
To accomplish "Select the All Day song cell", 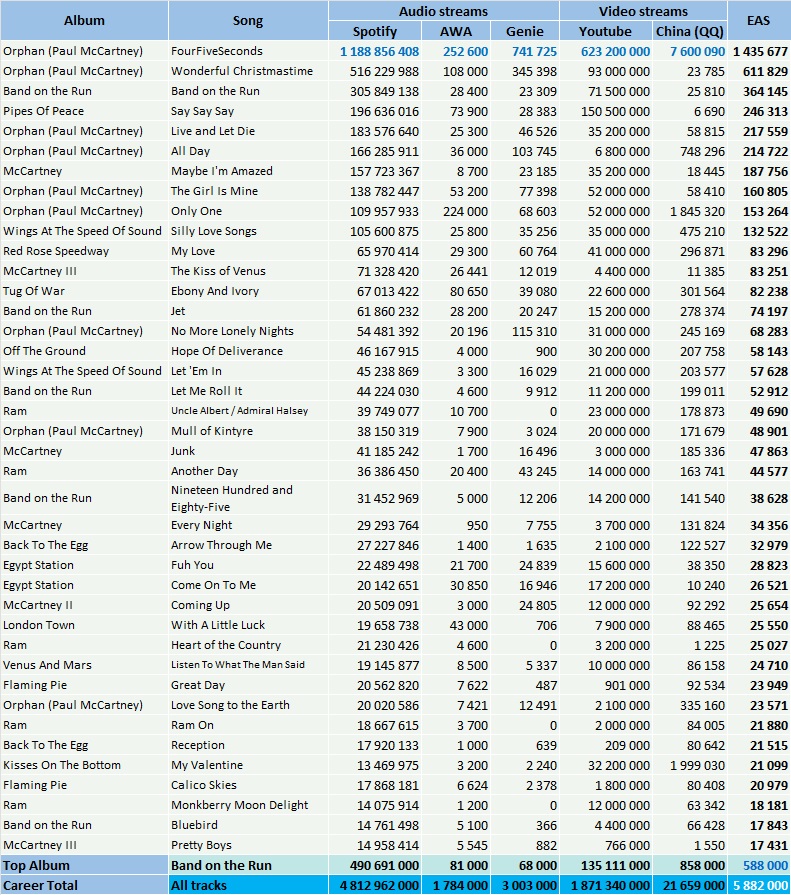I will 248,151.
